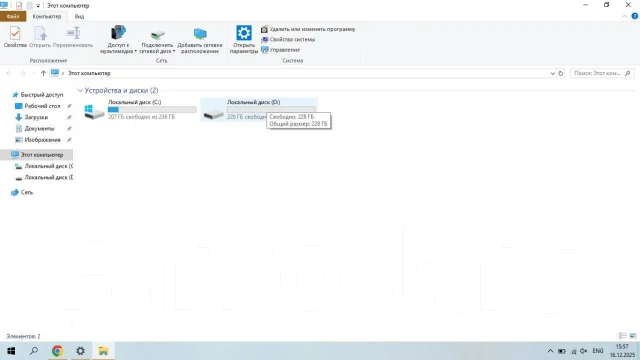Open the Quick Access Toolbar customize dropdown
Viewport: 640px width, 360px height.
[x=38, y=6]
